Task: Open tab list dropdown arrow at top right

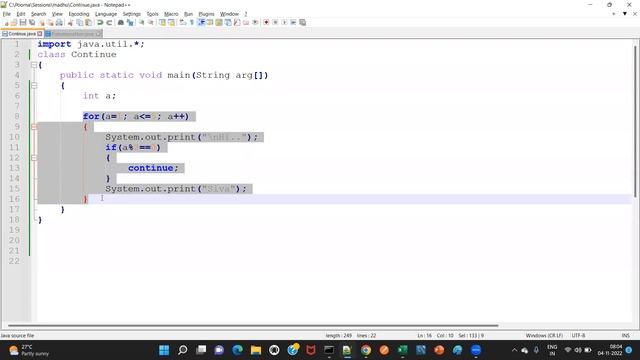Action: [x=624, y=13]
